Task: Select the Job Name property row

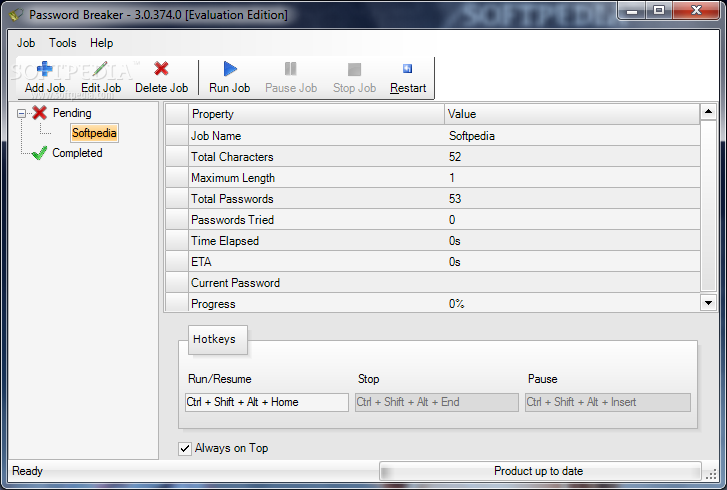Action: [x=433, y=136]
